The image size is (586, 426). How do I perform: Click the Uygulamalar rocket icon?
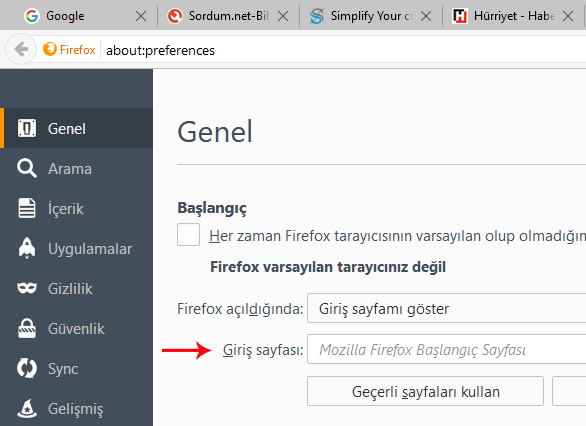pos(27,248)
